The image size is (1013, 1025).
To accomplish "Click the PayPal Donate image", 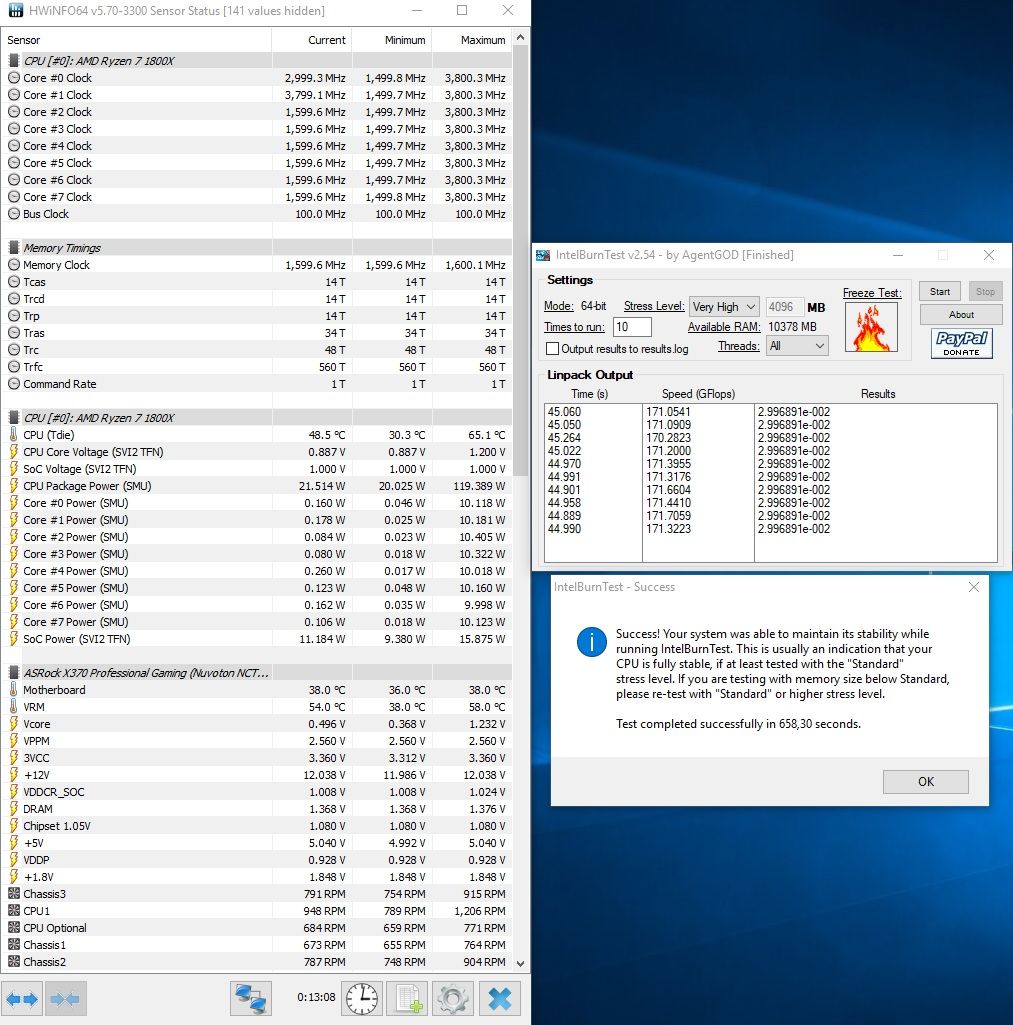I will [961, 343].
